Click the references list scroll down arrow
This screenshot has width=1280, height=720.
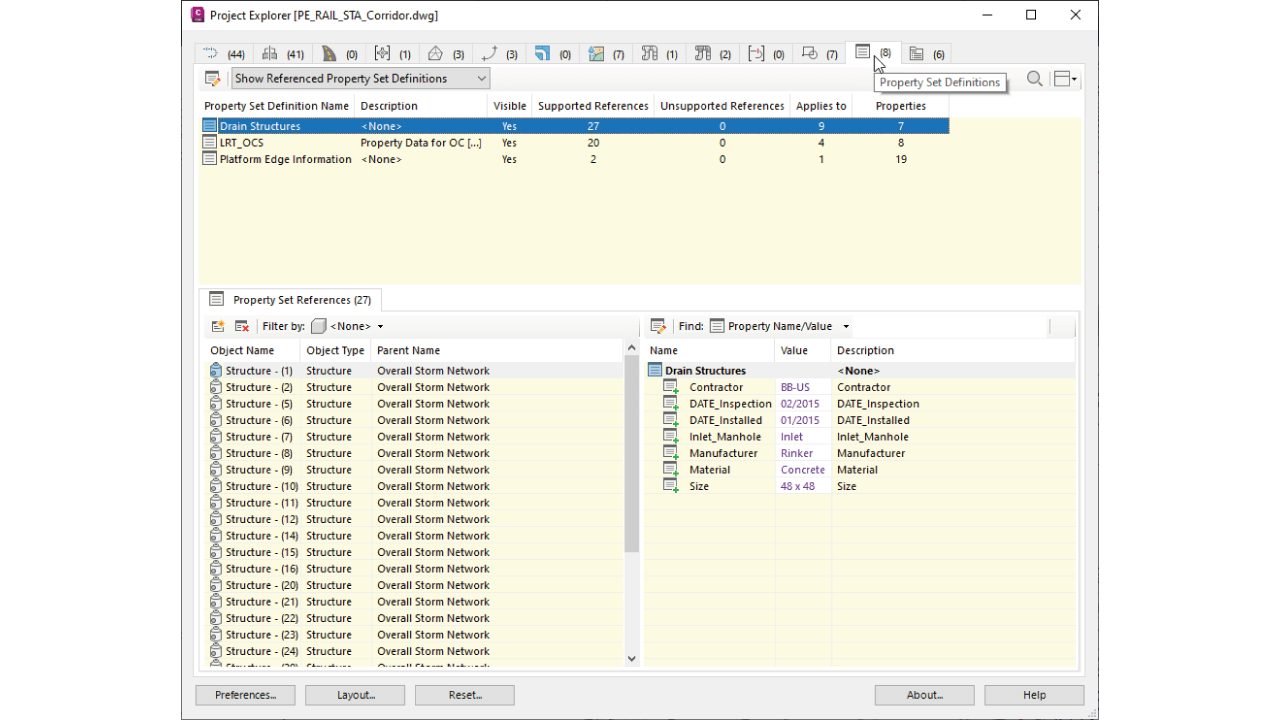tap(631, 658)
